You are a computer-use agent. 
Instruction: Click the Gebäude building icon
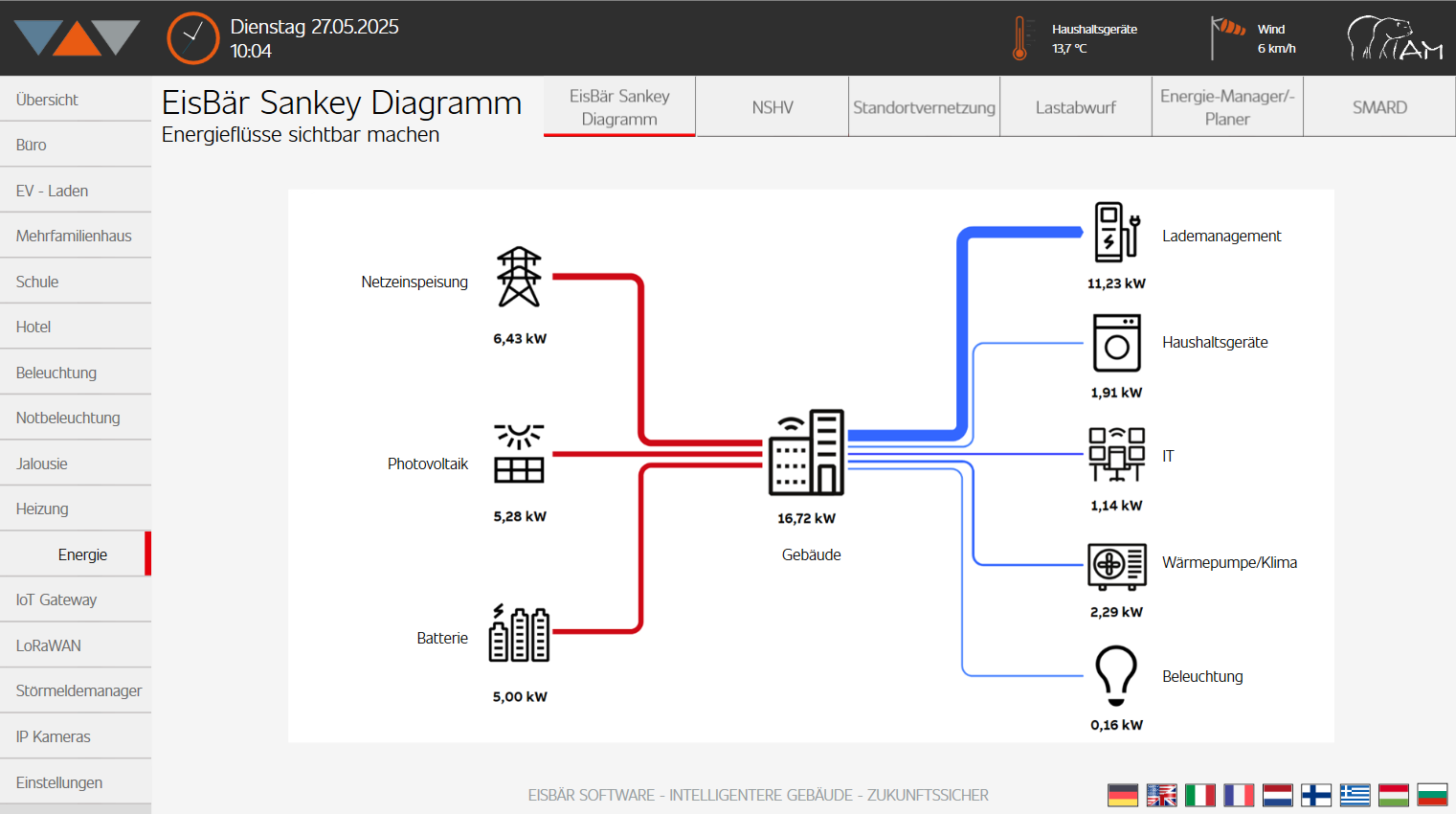click(x=807, y=452)
